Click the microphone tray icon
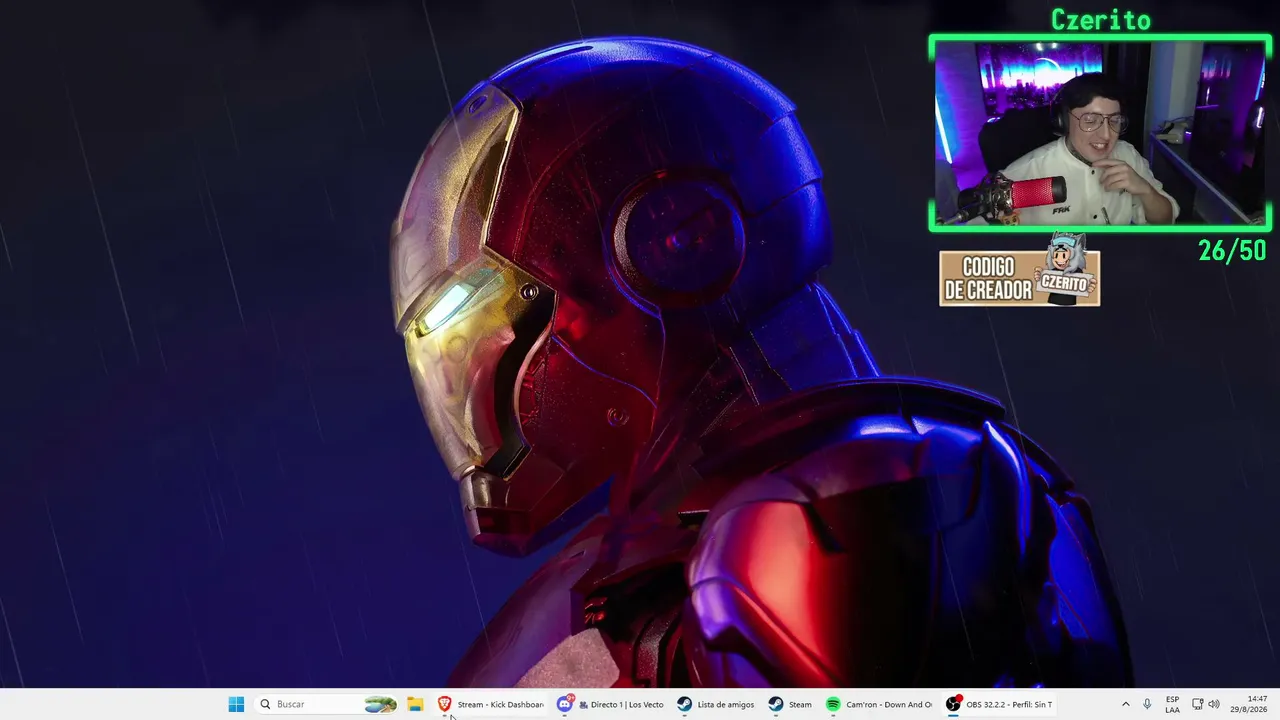 coord(1147,704)
